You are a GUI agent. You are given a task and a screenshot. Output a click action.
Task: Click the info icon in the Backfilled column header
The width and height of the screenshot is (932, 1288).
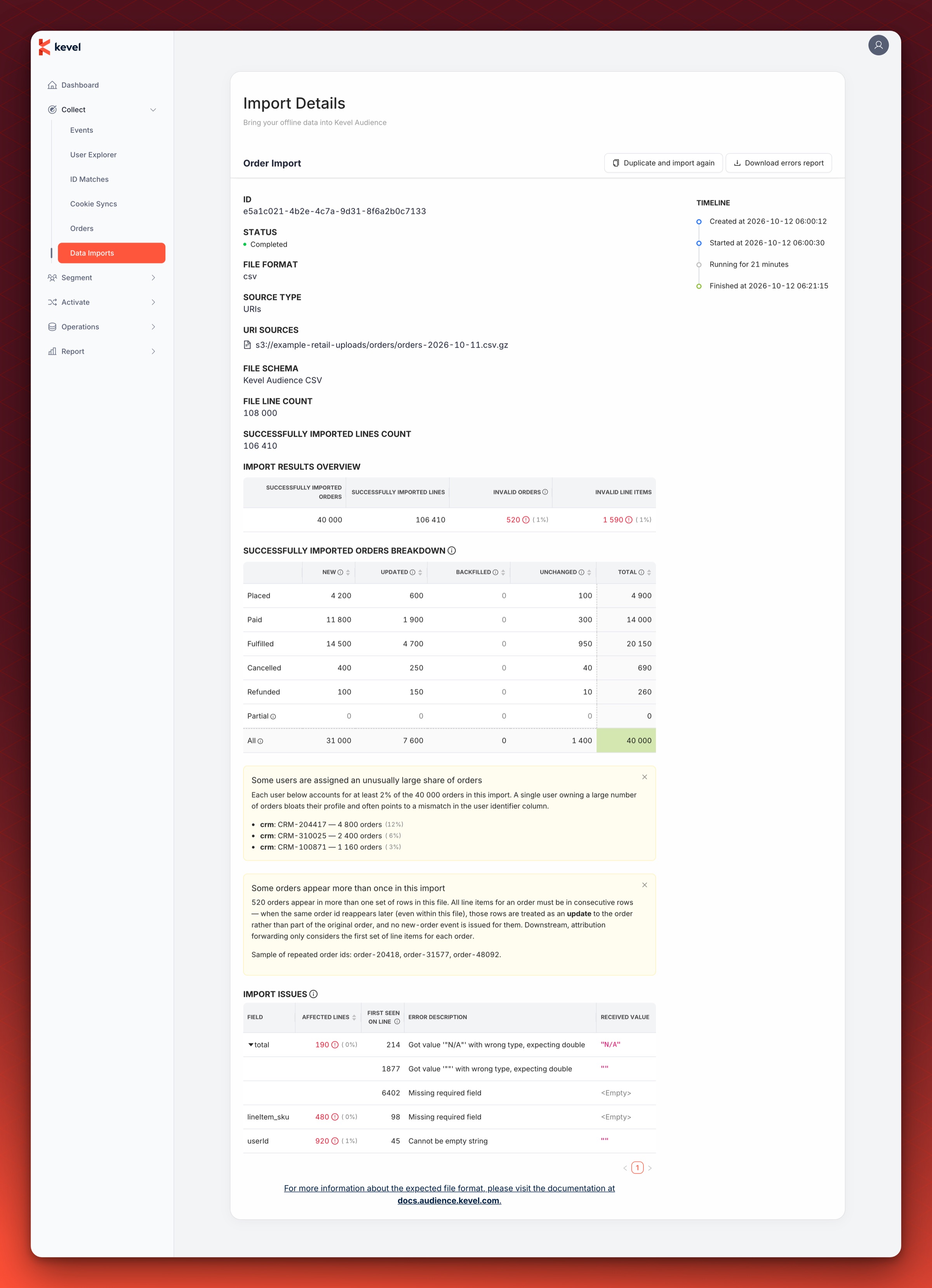(x=495, y=573)
